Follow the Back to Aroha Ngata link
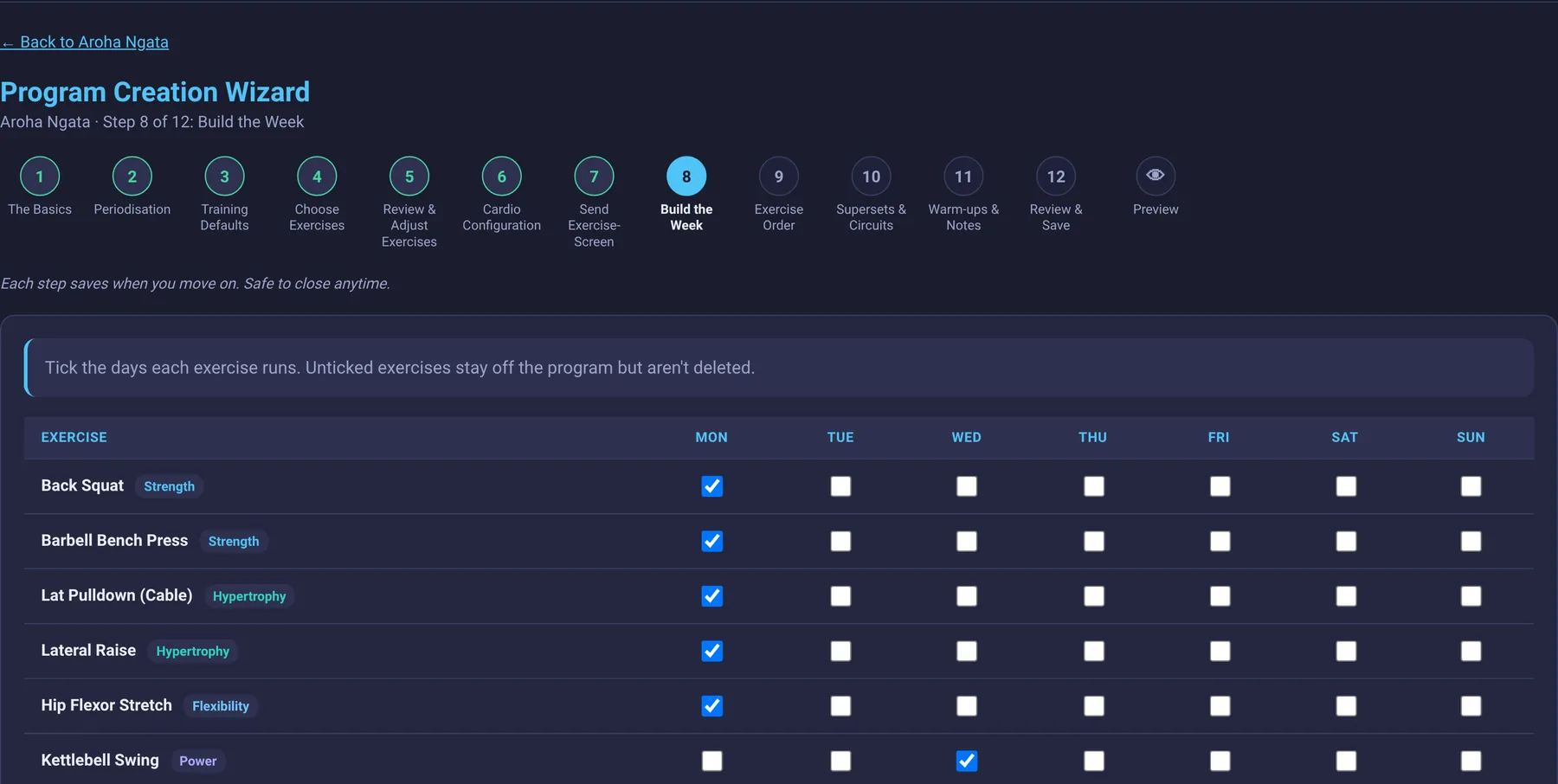Image resolution: width=1558 pixels, height=784 pixels. [85, 42]
